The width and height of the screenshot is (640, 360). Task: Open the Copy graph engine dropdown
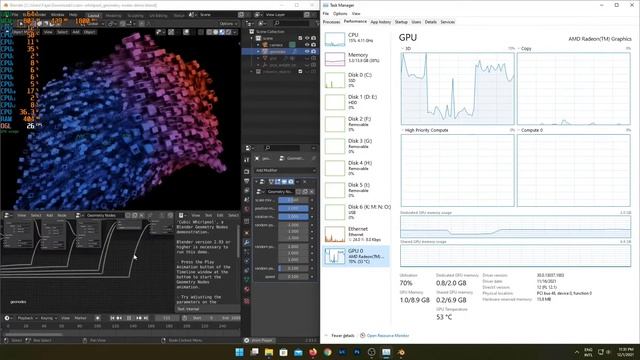(x=525, y=49)
